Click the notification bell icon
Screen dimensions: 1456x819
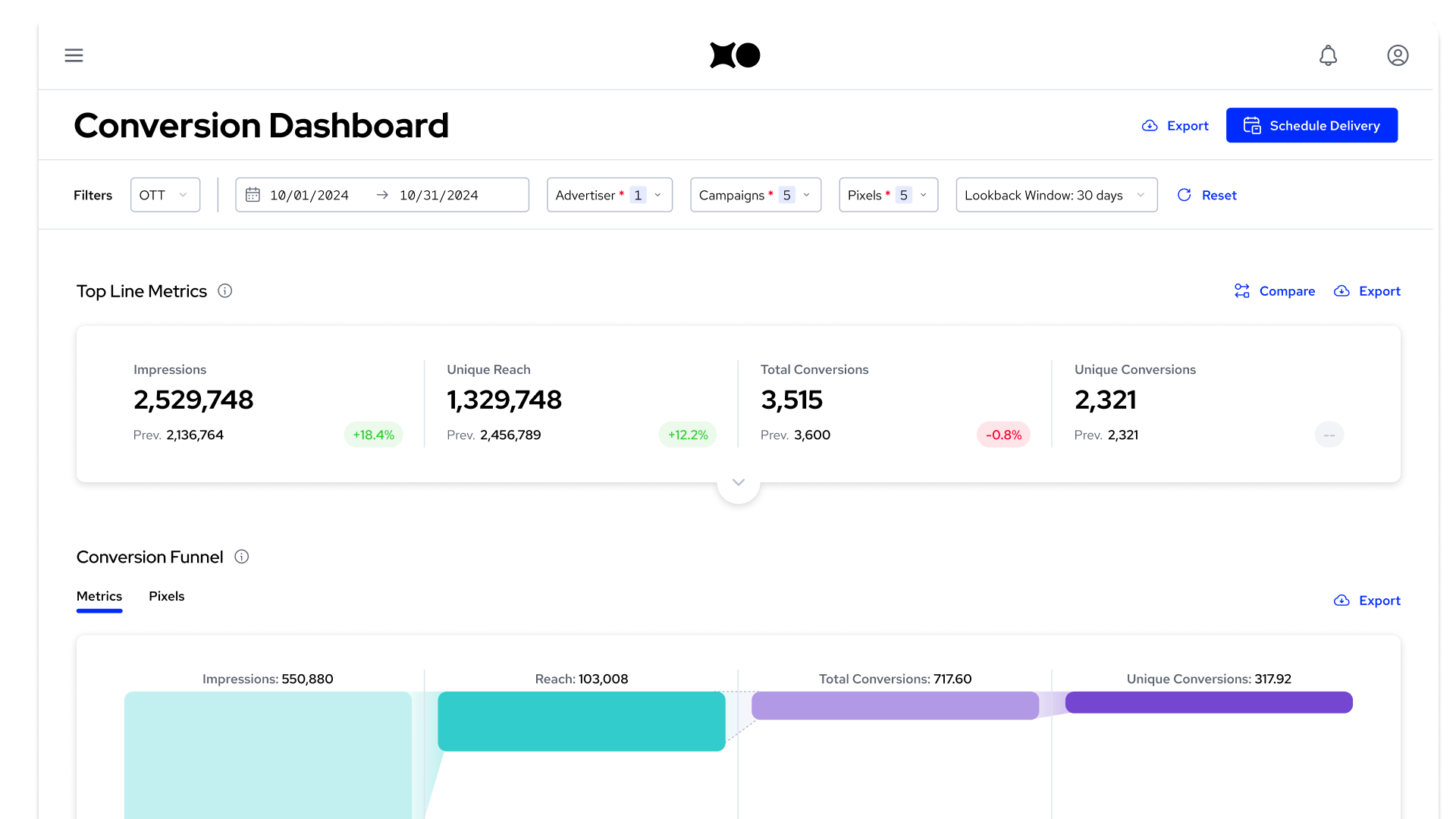(1328, 55)
